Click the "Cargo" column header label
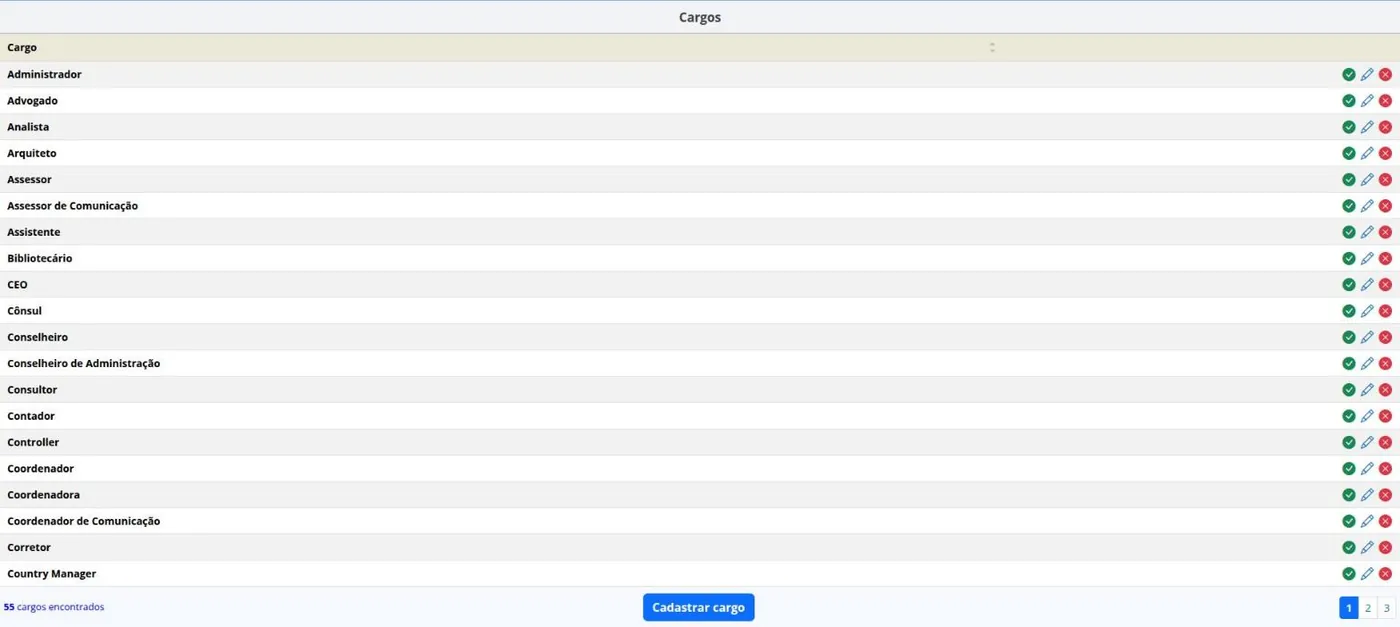 (22, 47)
